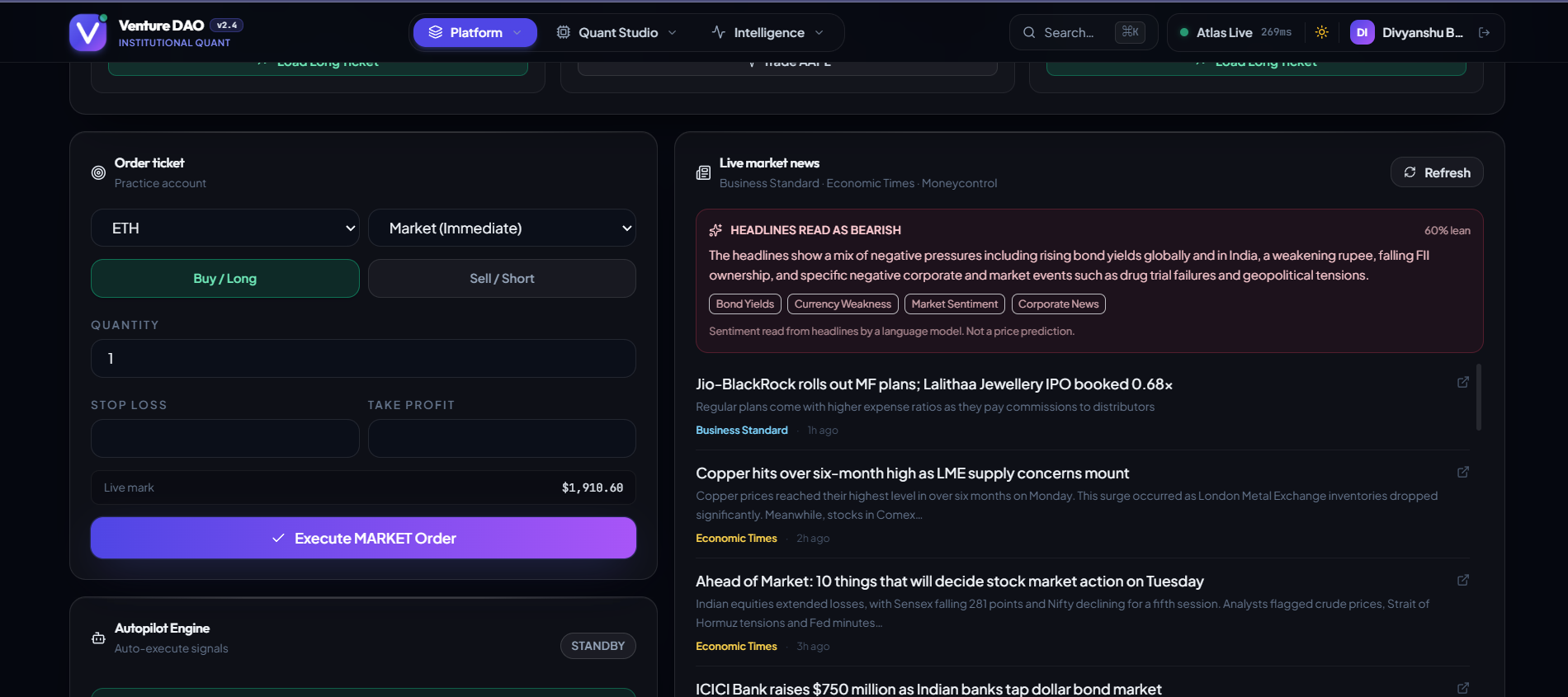Click the search magnifier icon

click(1029, 32)
